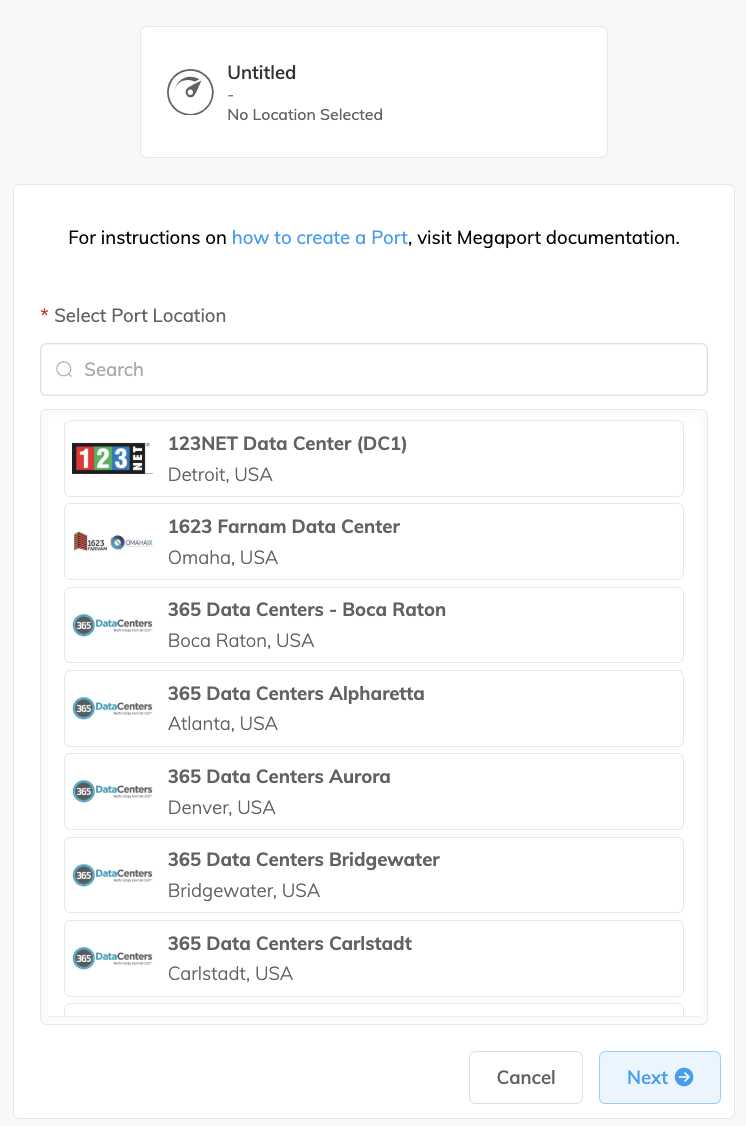The image size is (746, 1126).
Task: Select the 123NET Data Center (DC1) in Detroit
Action: (x=373, y=457)
